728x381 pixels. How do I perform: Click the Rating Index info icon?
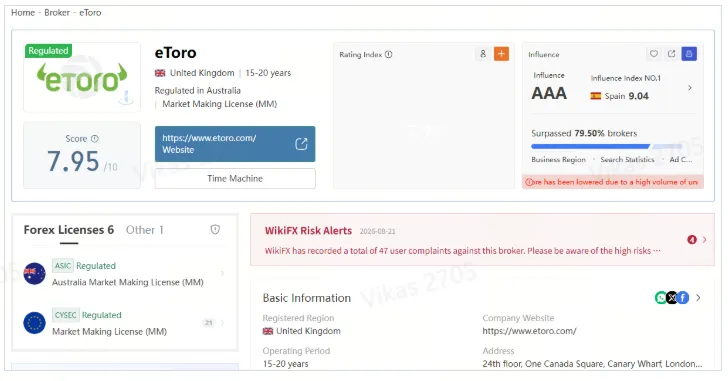pos(389,54)
